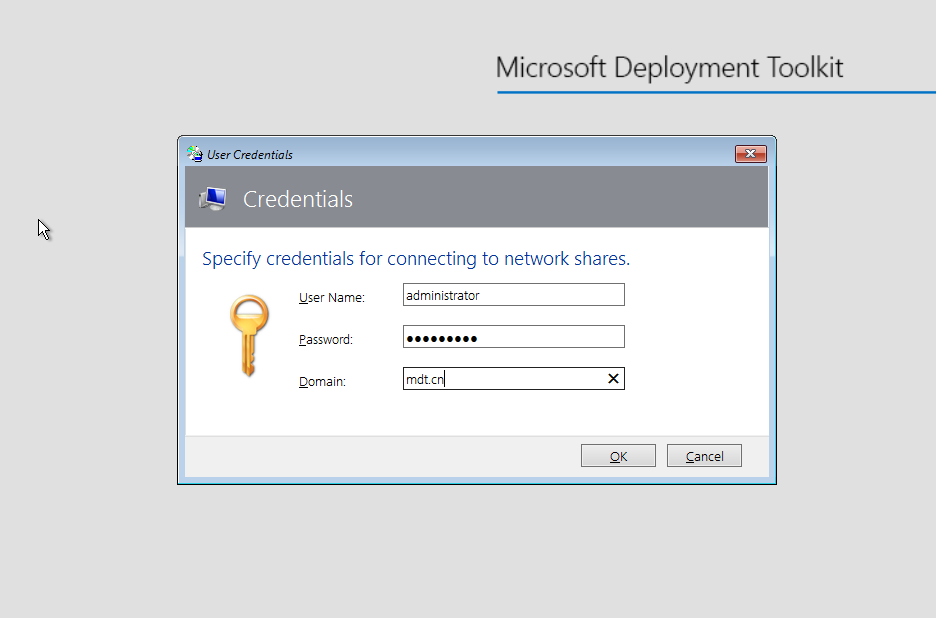Screen dimensions: 936x618
Task: Focus the User Name input field
Action: click(513, 295)
